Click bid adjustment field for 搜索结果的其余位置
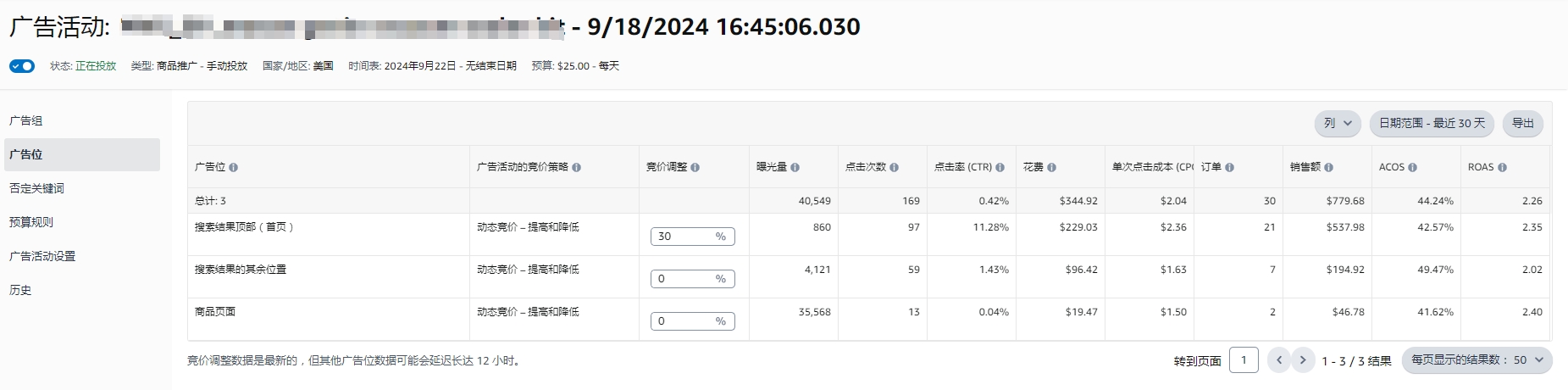Screen dimensions: 1568x390 [692, 279]
